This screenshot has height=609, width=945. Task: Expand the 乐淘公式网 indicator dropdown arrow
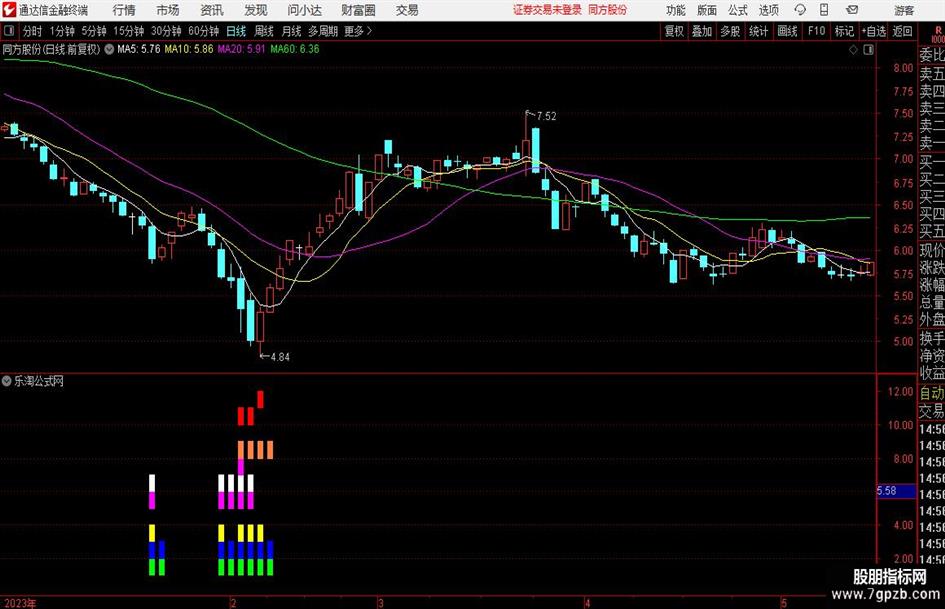click(x=7, y=381)
